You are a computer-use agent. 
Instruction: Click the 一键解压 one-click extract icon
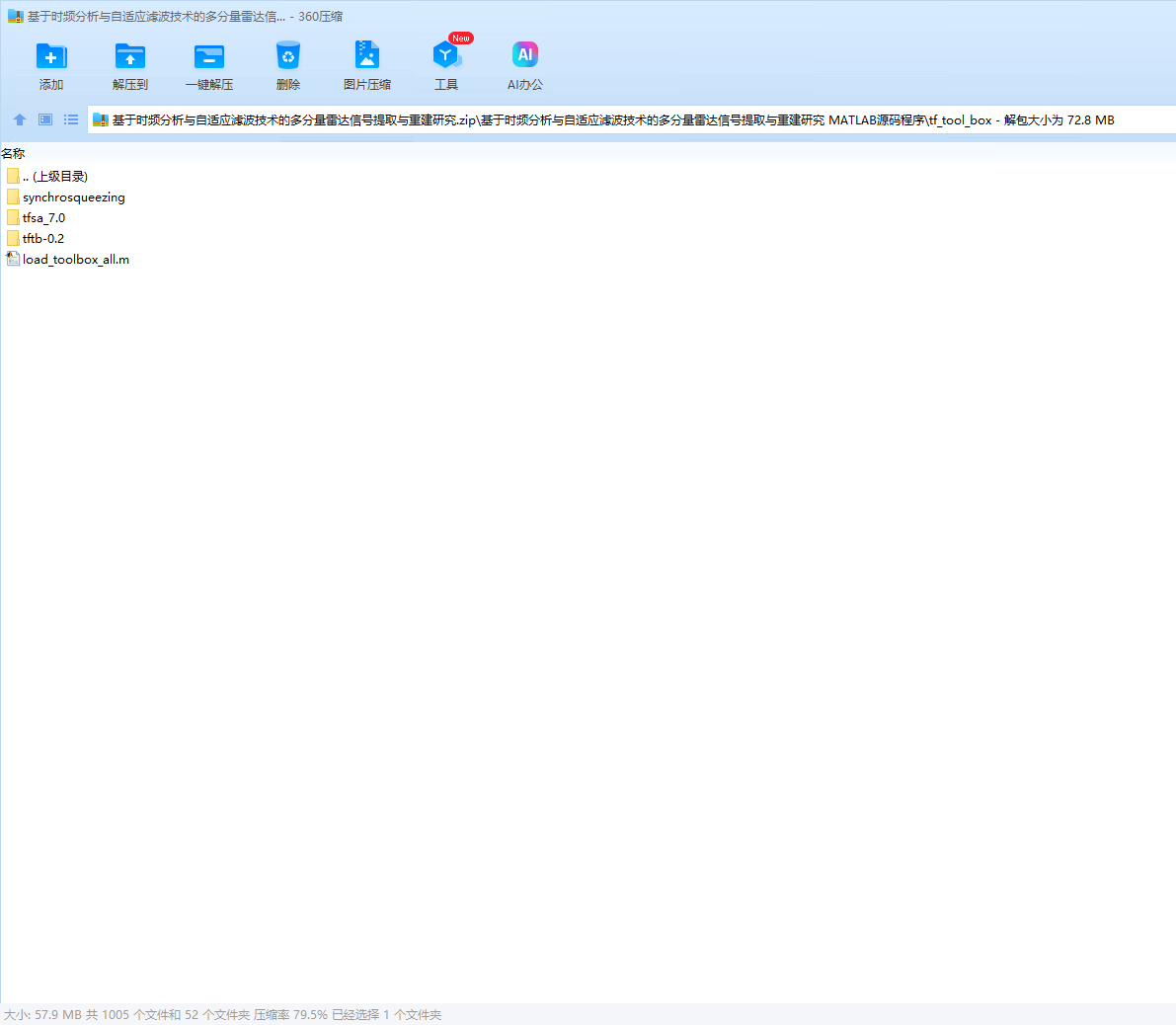209,56
